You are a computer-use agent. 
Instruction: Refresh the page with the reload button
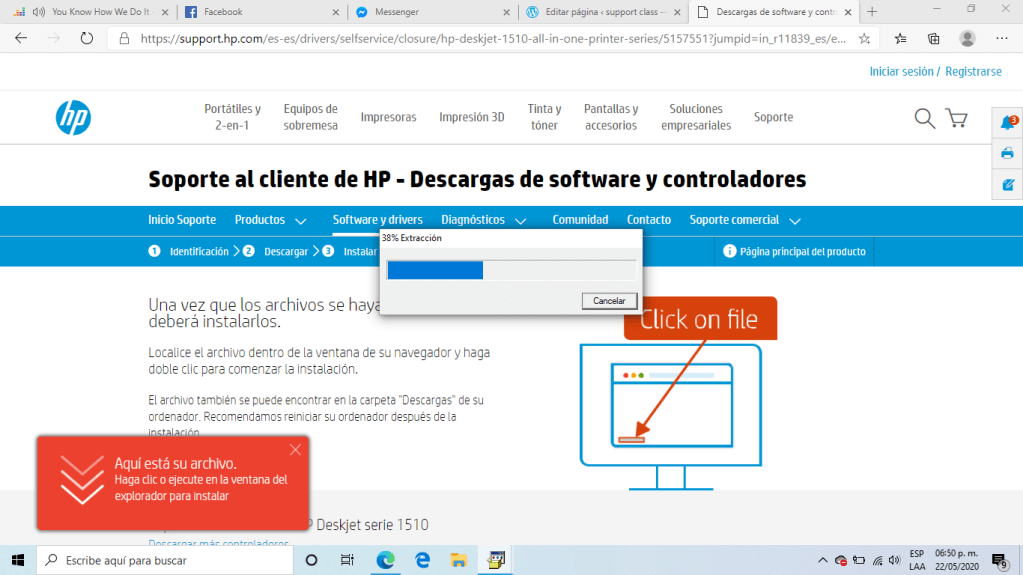pos(86,38)
